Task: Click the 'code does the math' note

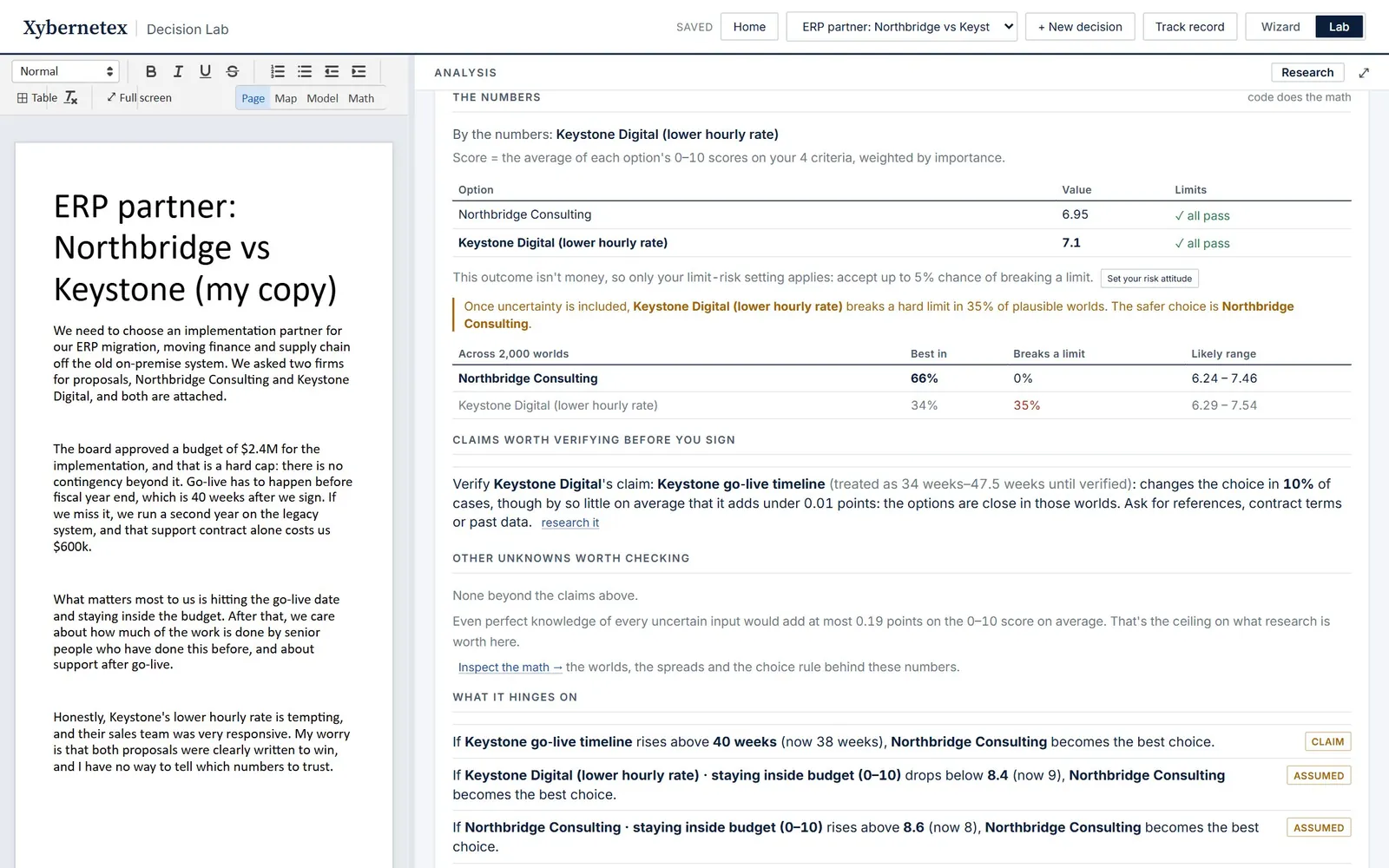Action: 1299,97
